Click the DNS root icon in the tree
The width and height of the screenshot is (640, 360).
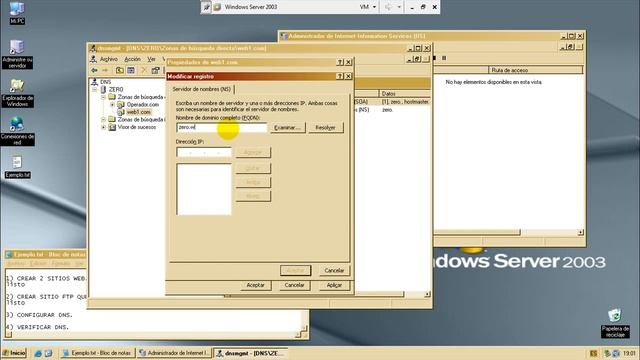94,82
